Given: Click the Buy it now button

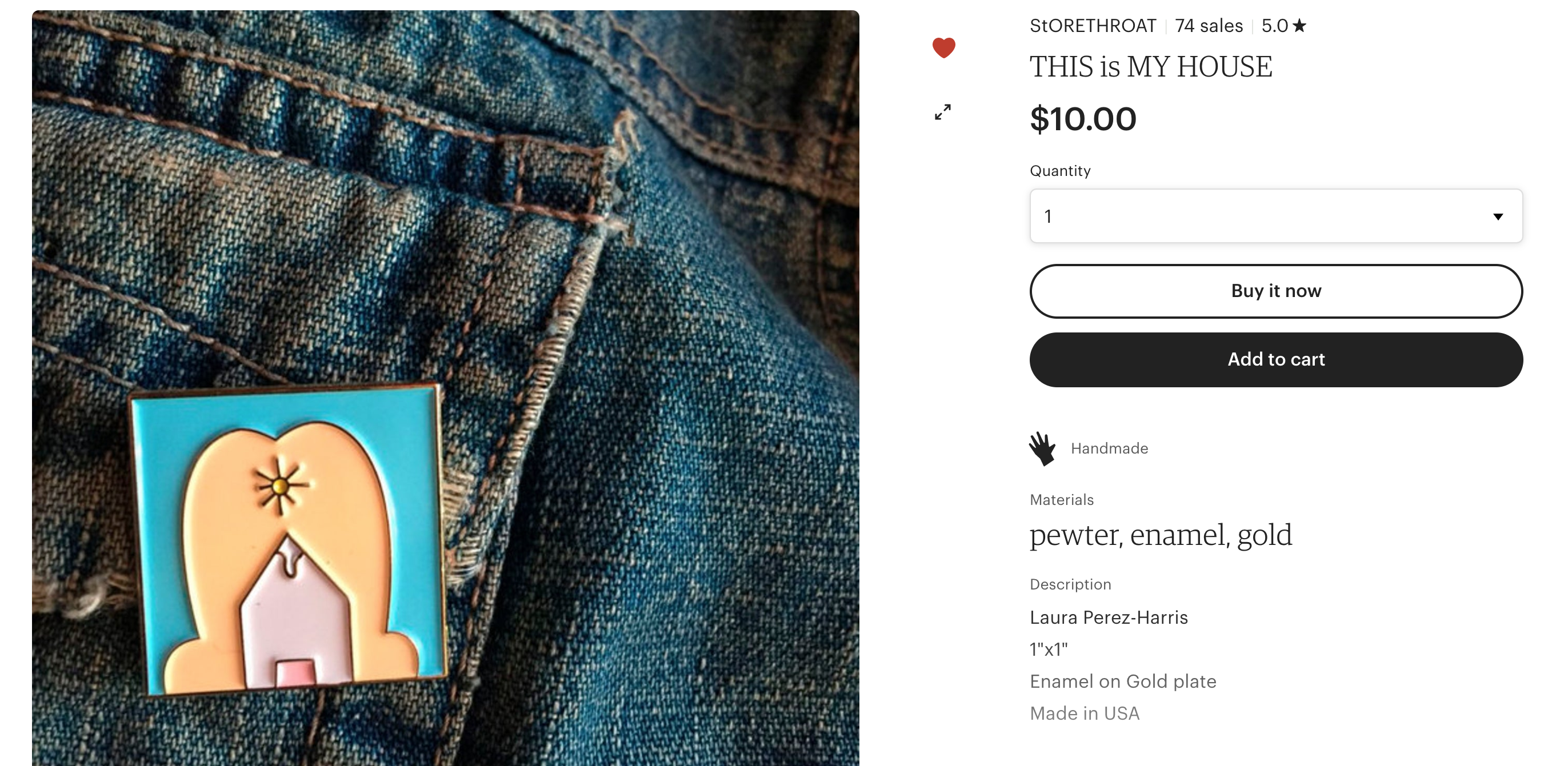Looking at the screenshot, I should click(x=1276, y=291).
